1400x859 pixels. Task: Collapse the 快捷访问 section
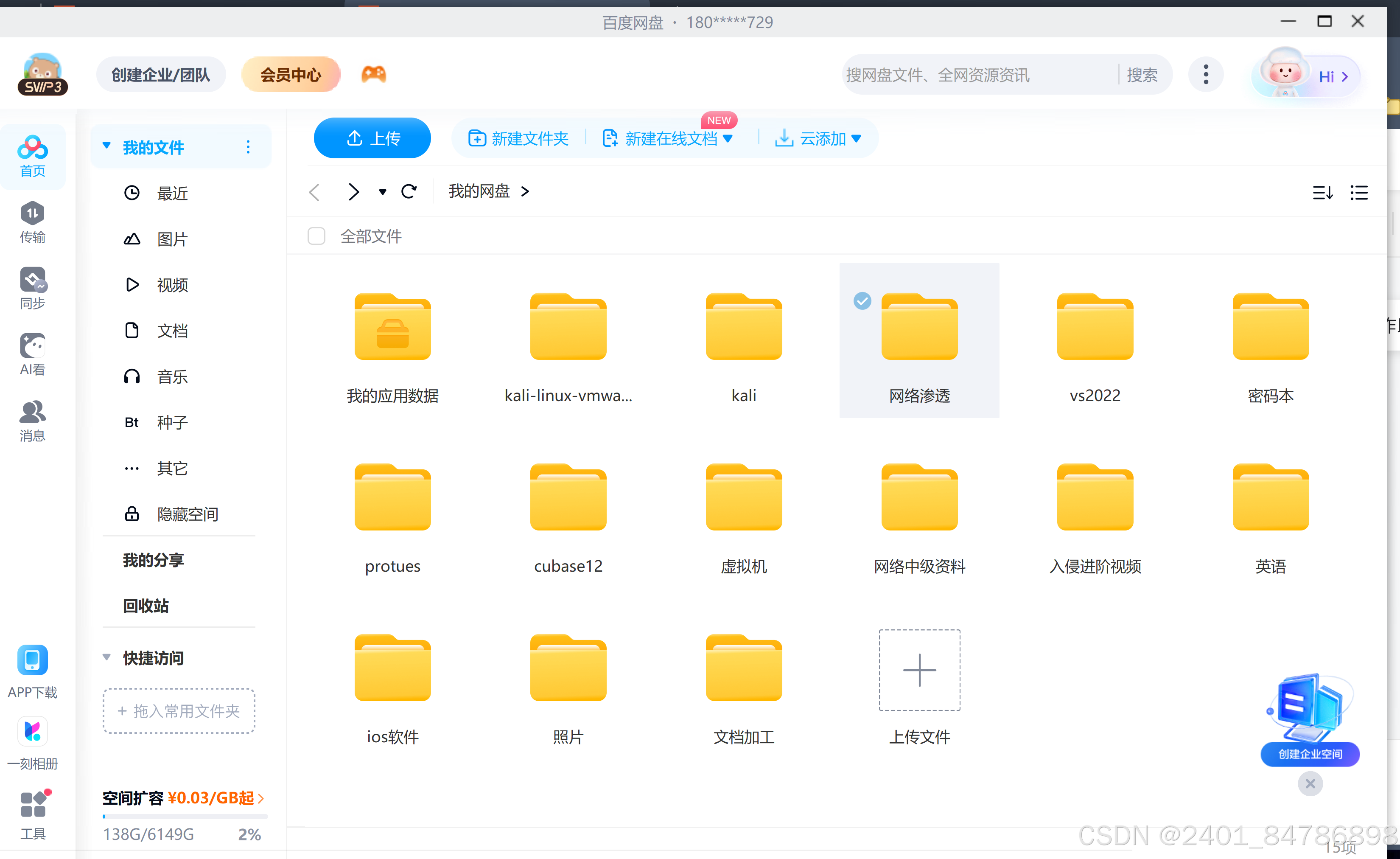click(x=106, y=657)
